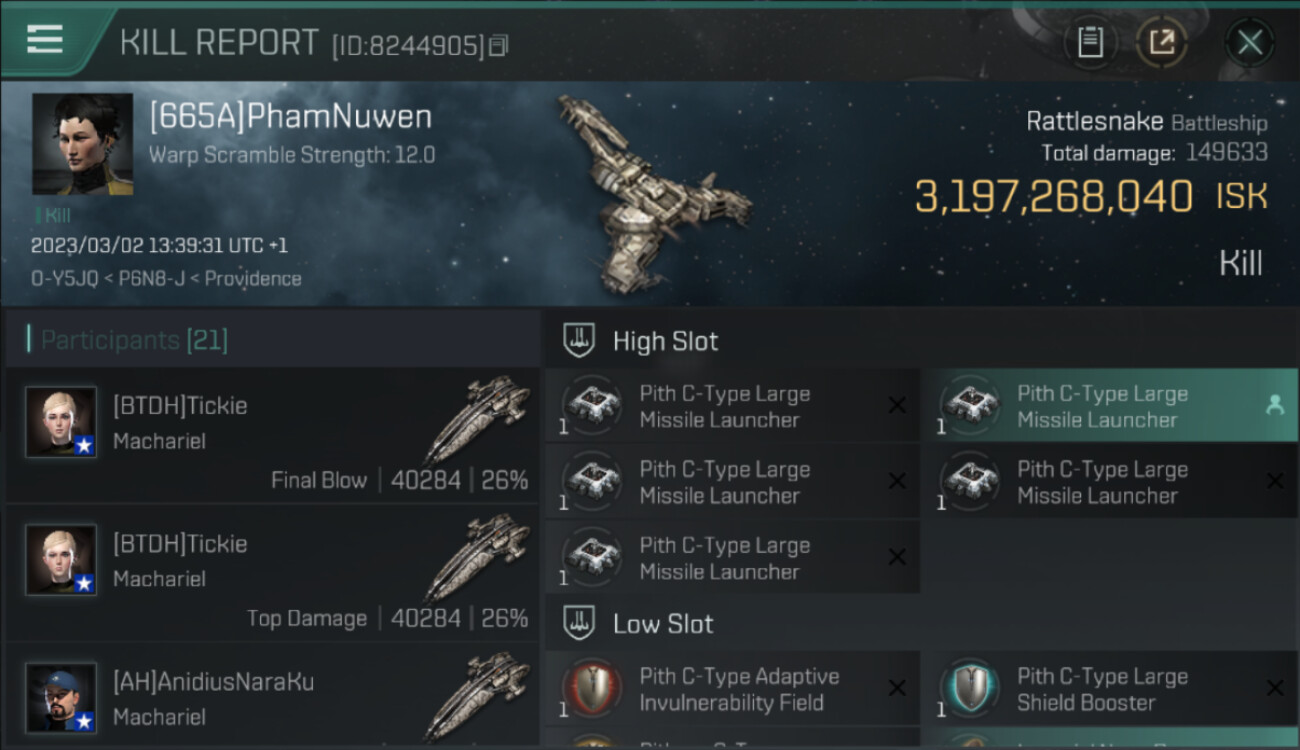Click the highlighted launcher's person icon
This screenshot has width=1300, height=750.
(x=1274, y=405)
